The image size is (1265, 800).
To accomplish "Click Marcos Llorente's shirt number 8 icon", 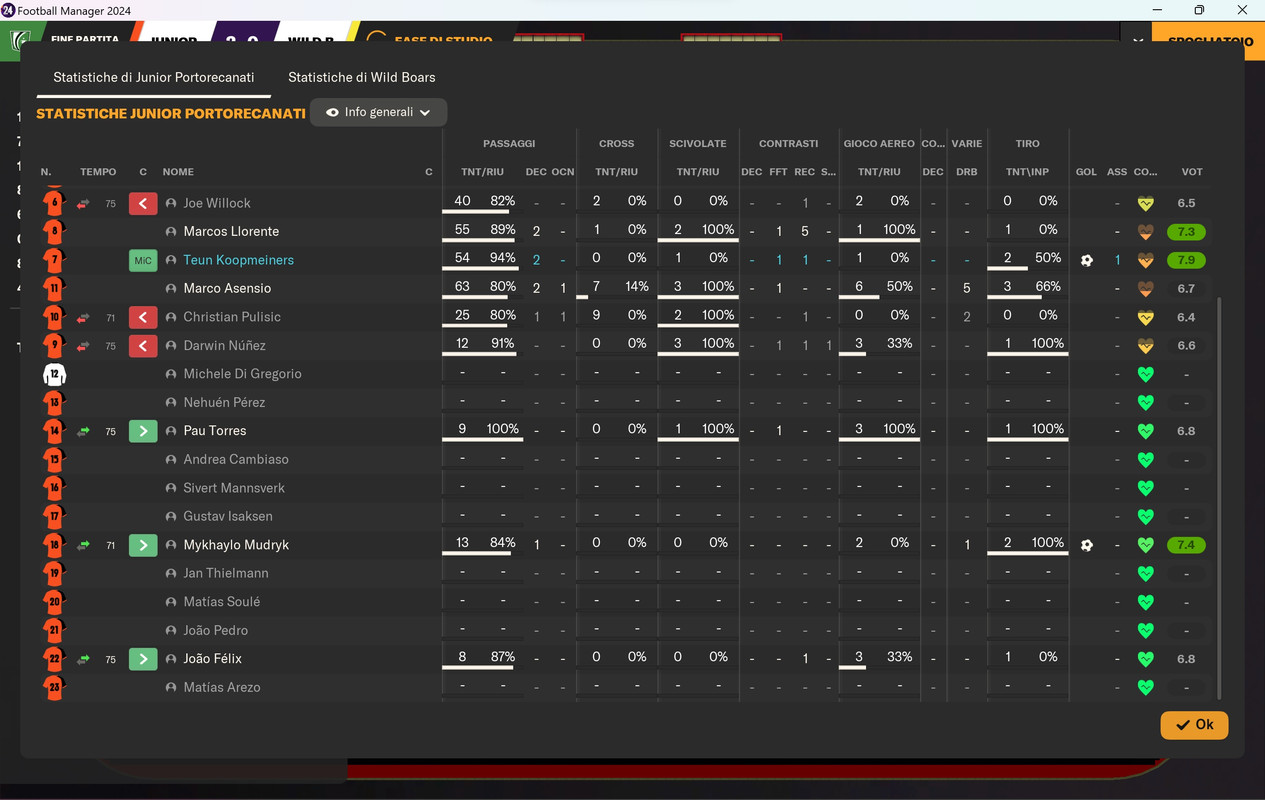I will pyautogui.click(x=54, y=231).
